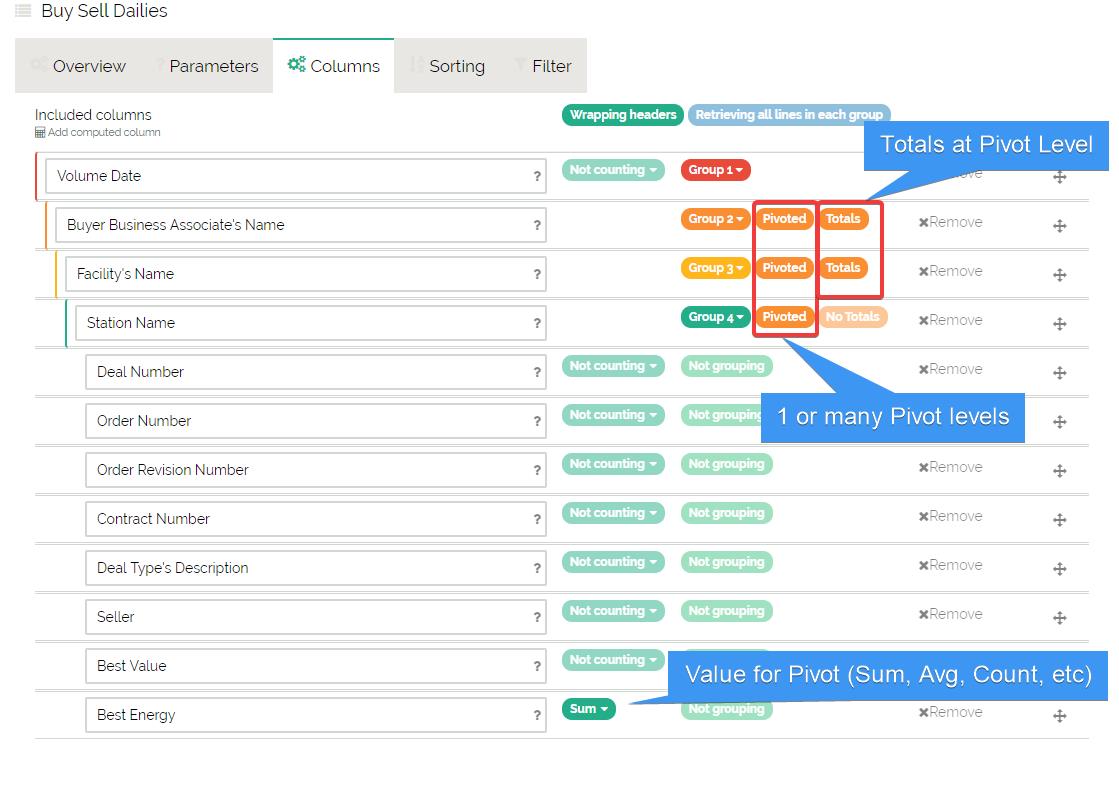Click the calculator icon for Add computed column
This screenshot has width=1119, height=799.
click(x=40, y=132)
